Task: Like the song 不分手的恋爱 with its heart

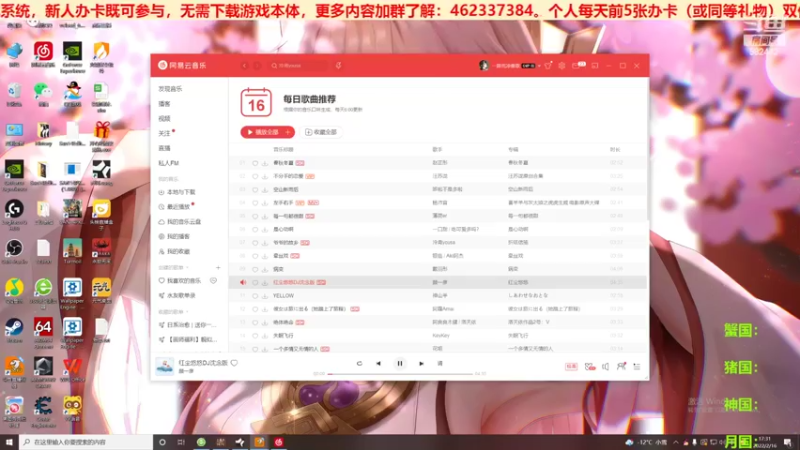Action: pyautogui.click(x=255, y=177)
